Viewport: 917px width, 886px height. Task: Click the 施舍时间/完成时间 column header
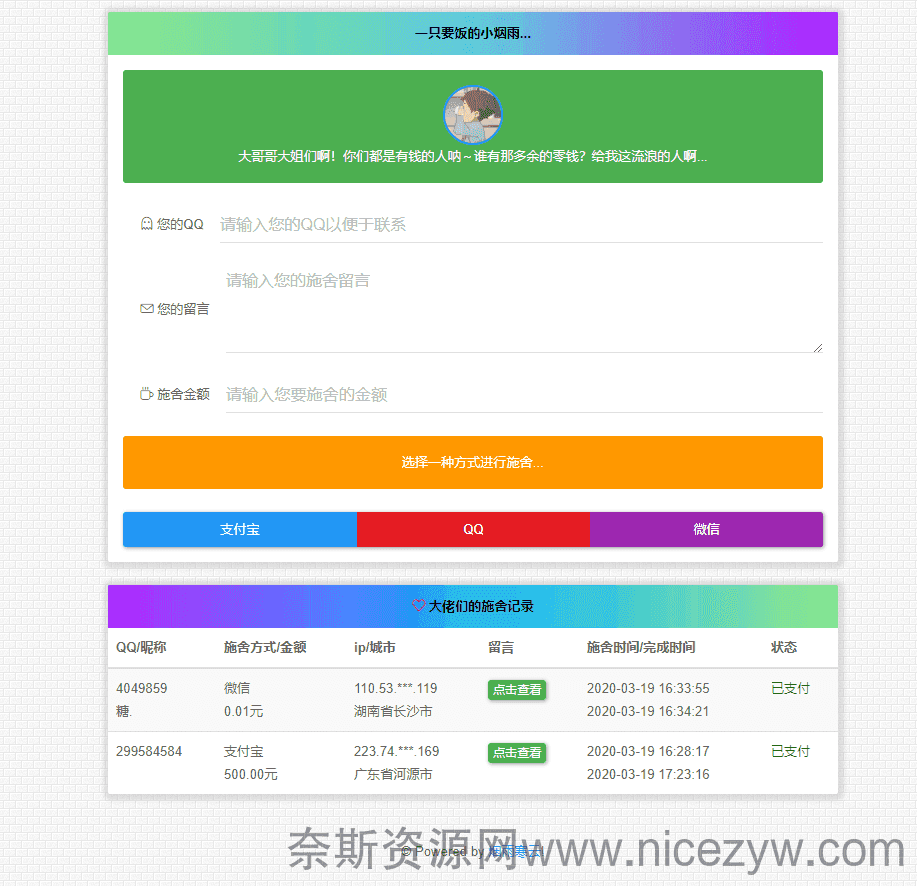tap(641, 647)
